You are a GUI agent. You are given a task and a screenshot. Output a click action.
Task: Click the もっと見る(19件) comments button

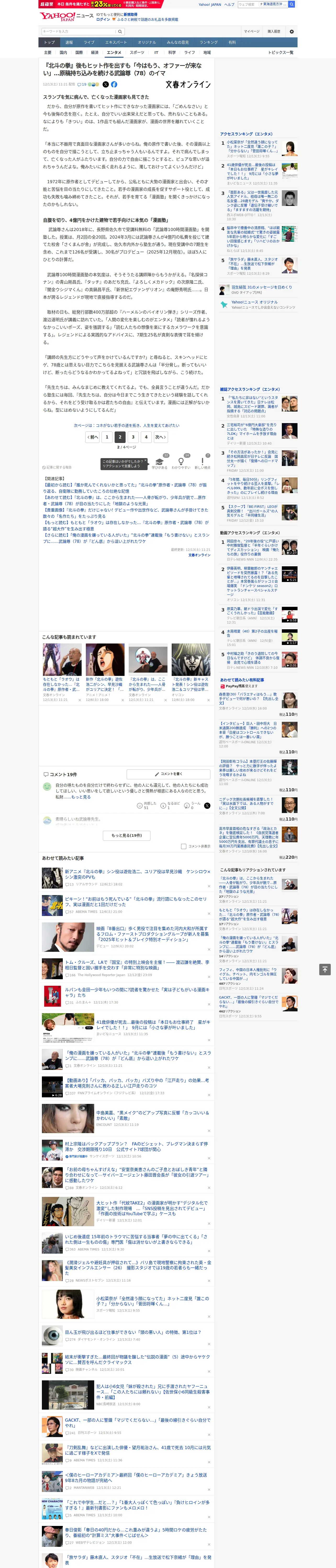coord(127,836)
